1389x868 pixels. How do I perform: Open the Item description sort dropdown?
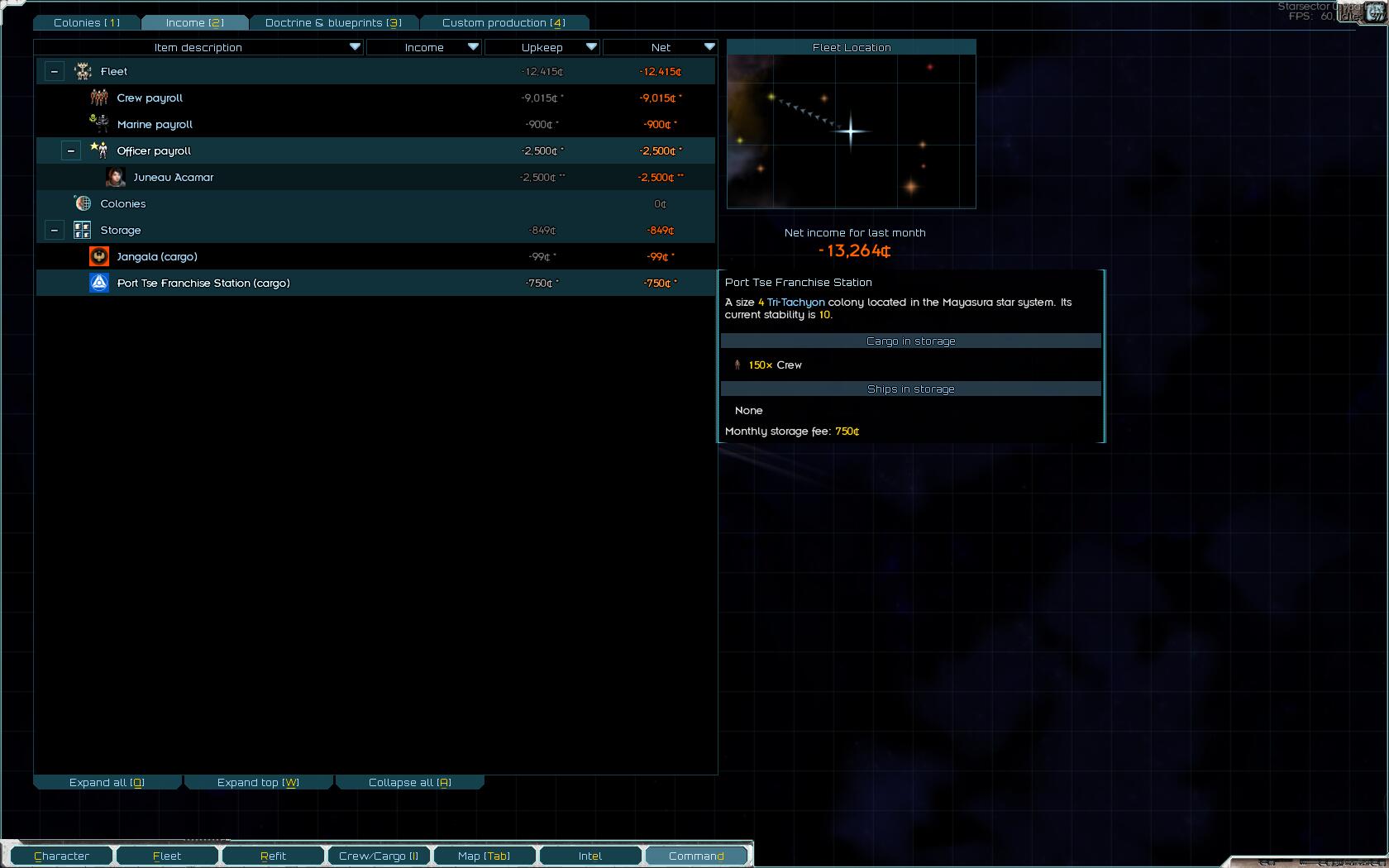tap(355, 47)
